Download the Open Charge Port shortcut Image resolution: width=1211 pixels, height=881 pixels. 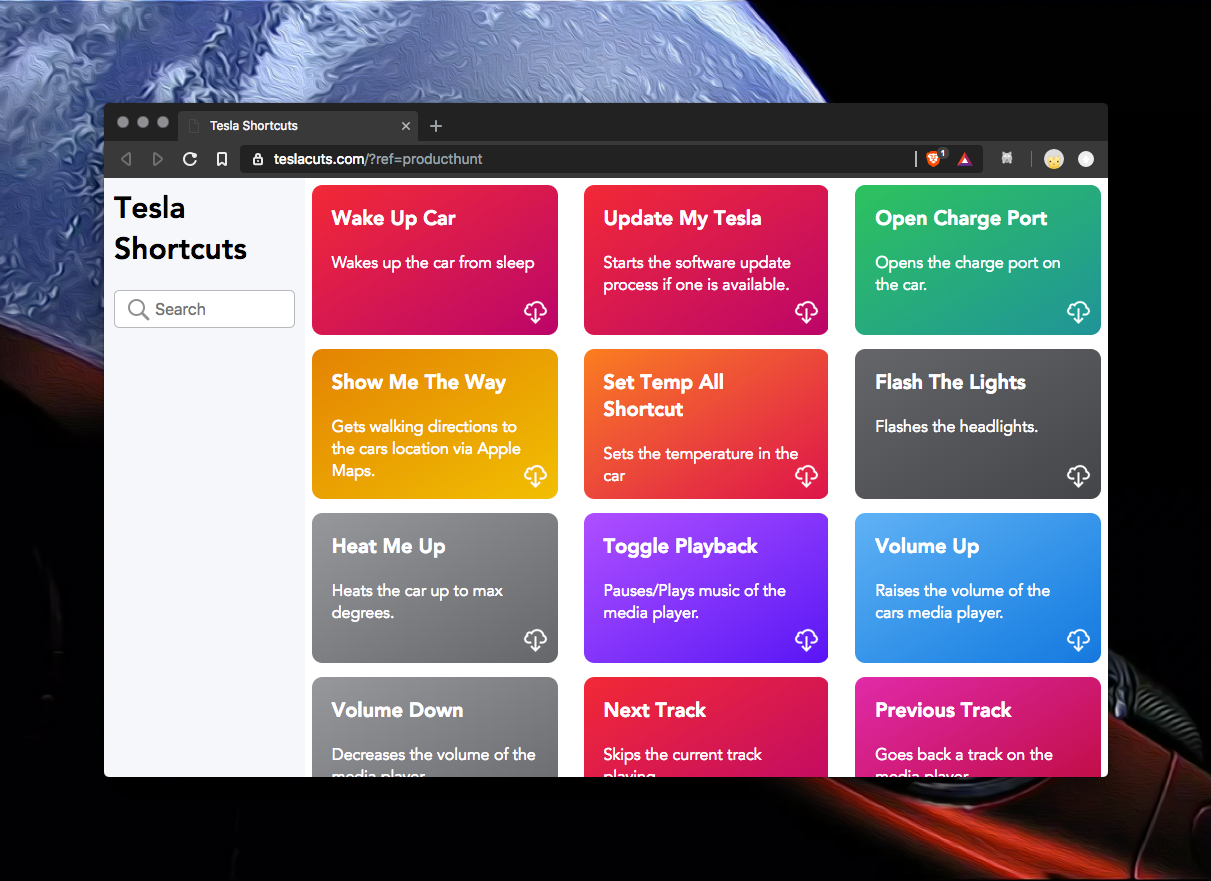[1078, 312]
